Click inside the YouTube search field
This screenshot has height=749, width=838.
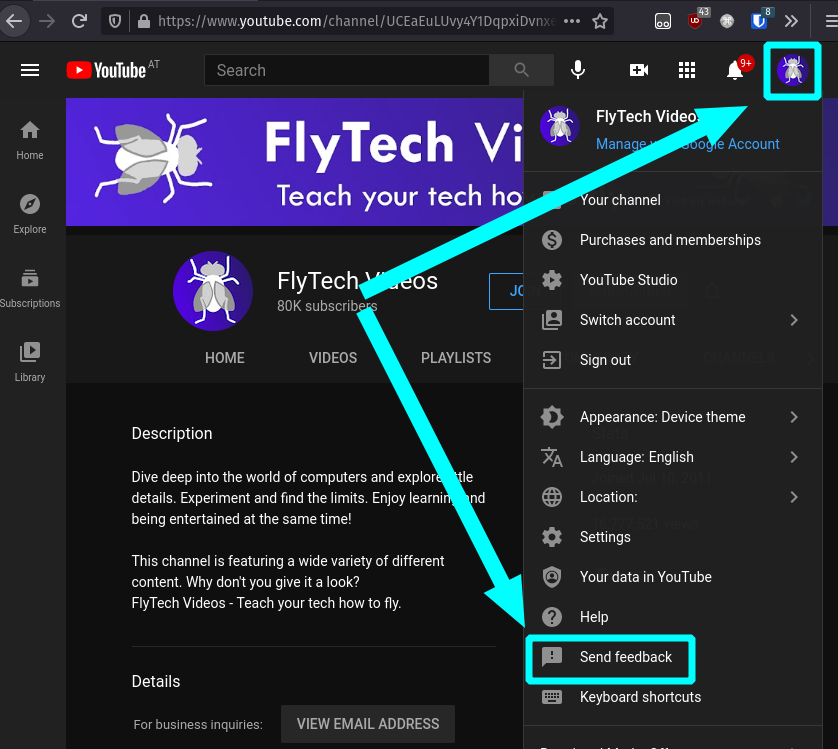coord(345,70)
